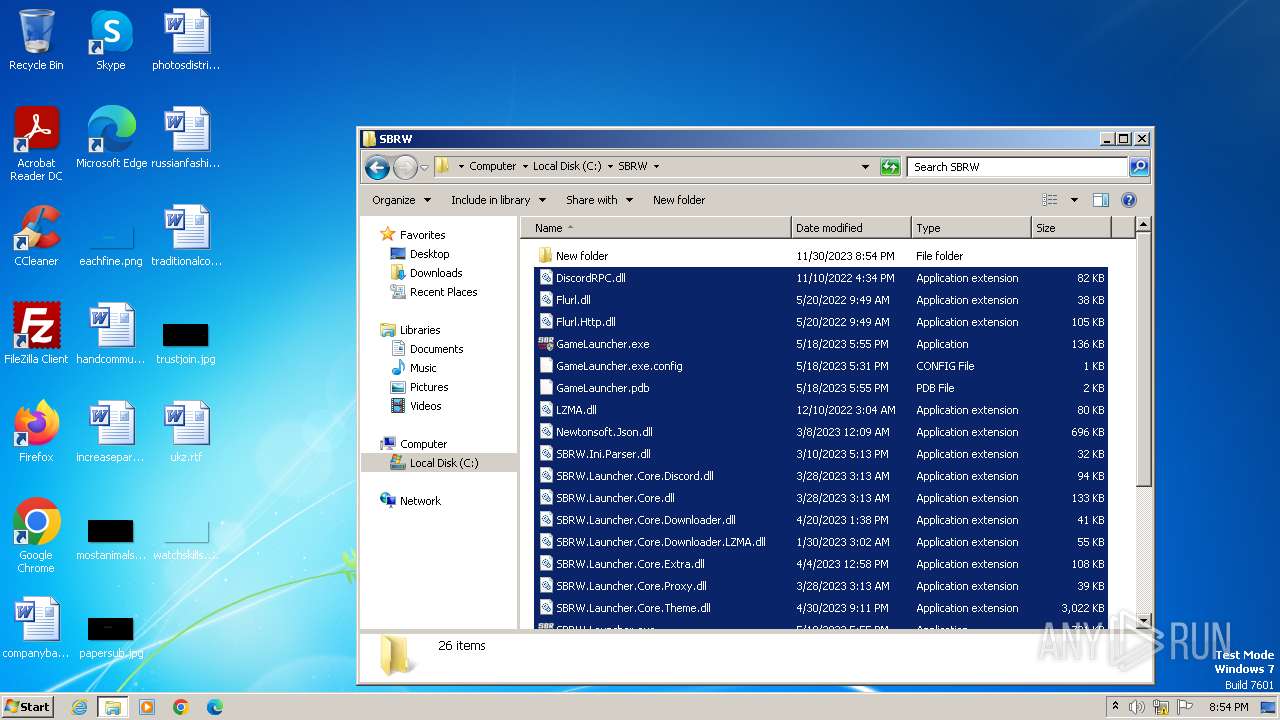This screenshot has width=1280, height=720.
Task: Open Documents library in navigation pane
Action: [436, 349]
